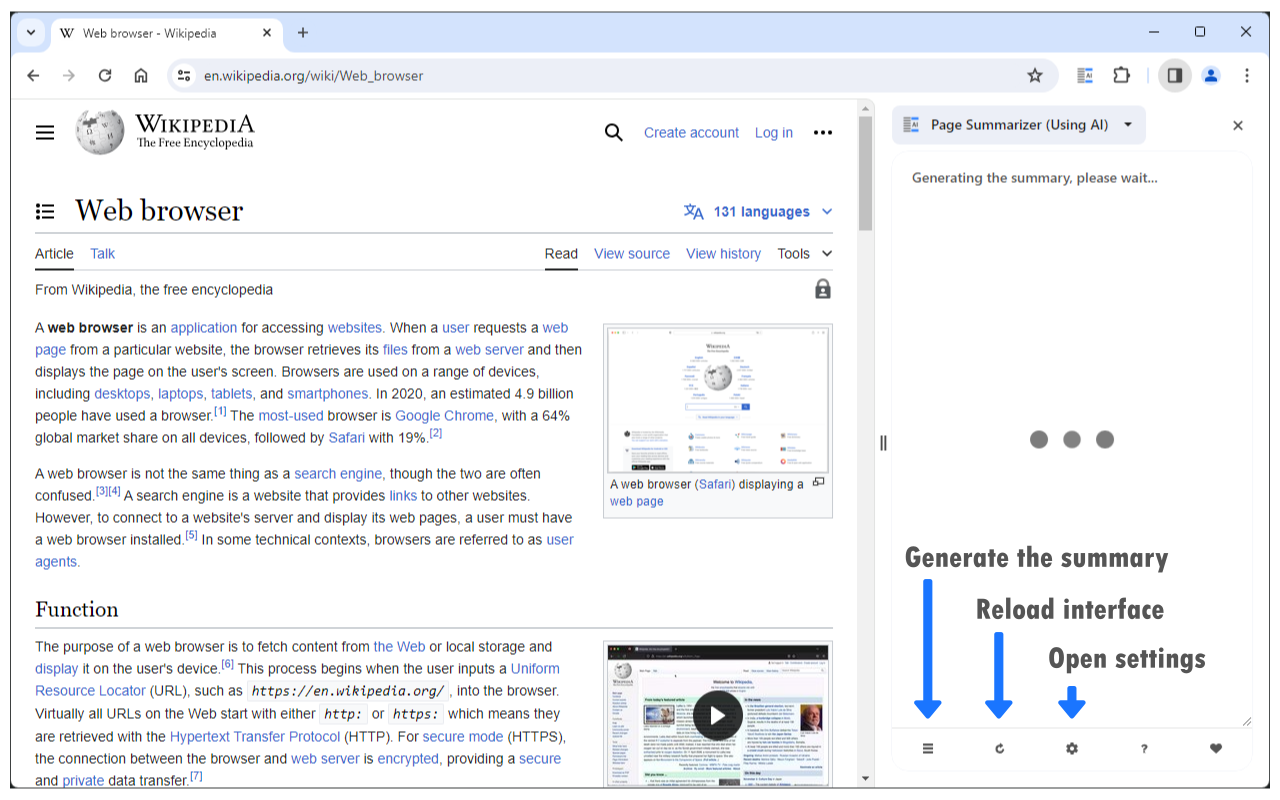Play the video in Function section
1280x800 pixels.
[x=718, y=716]
